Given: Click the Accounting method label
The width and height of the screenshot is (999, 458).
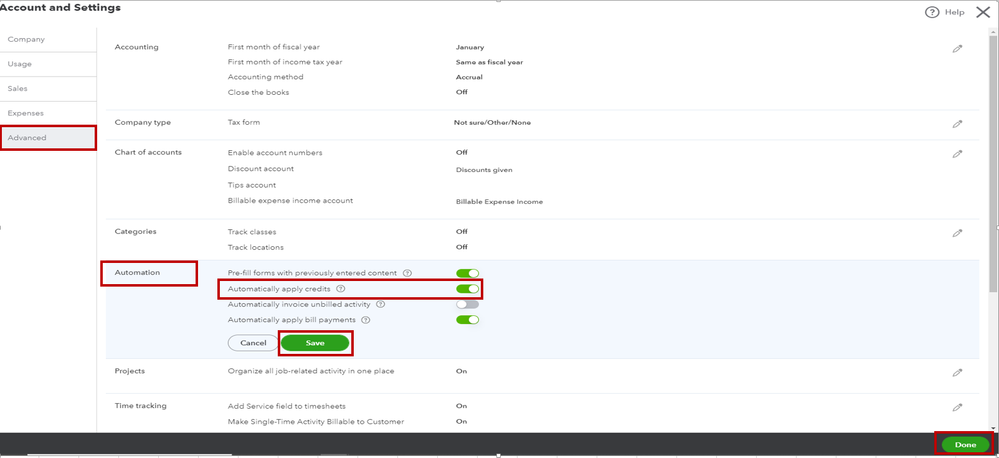Looking at the screenshot, I should click(x=265, y=77).
